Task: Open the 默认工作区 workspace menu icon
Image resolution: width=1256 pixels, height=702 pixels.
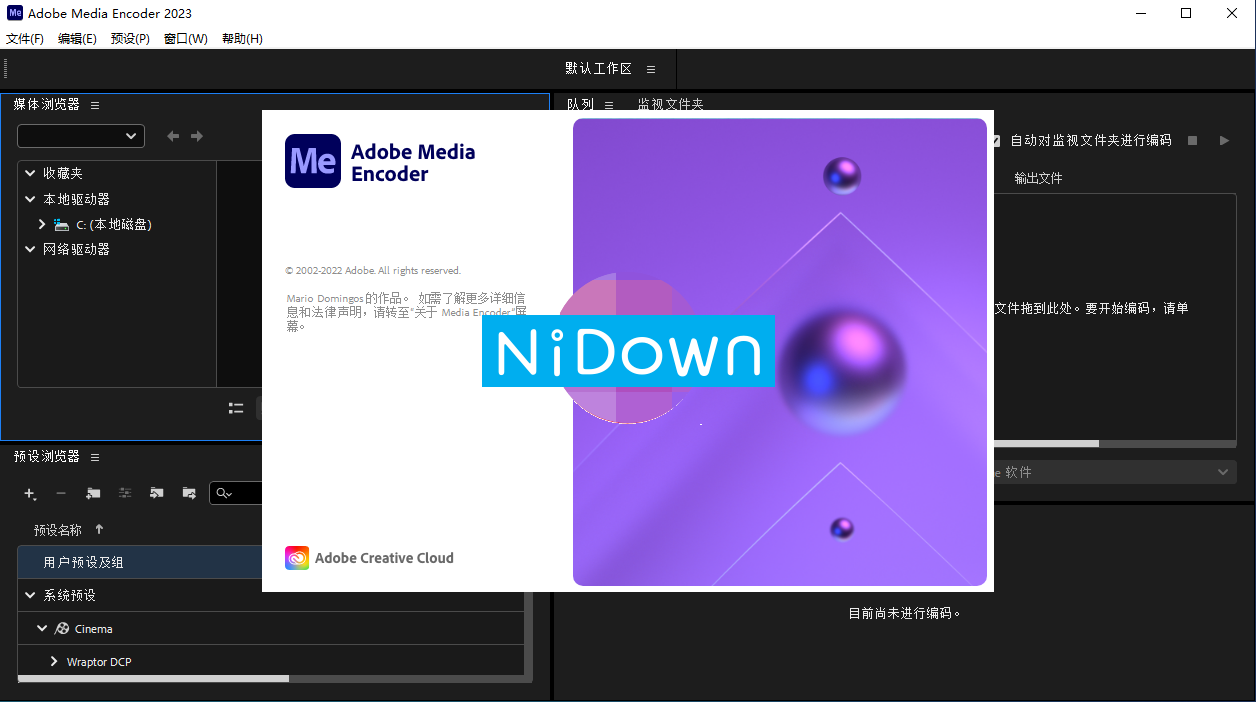Action: tap(651, 69)
